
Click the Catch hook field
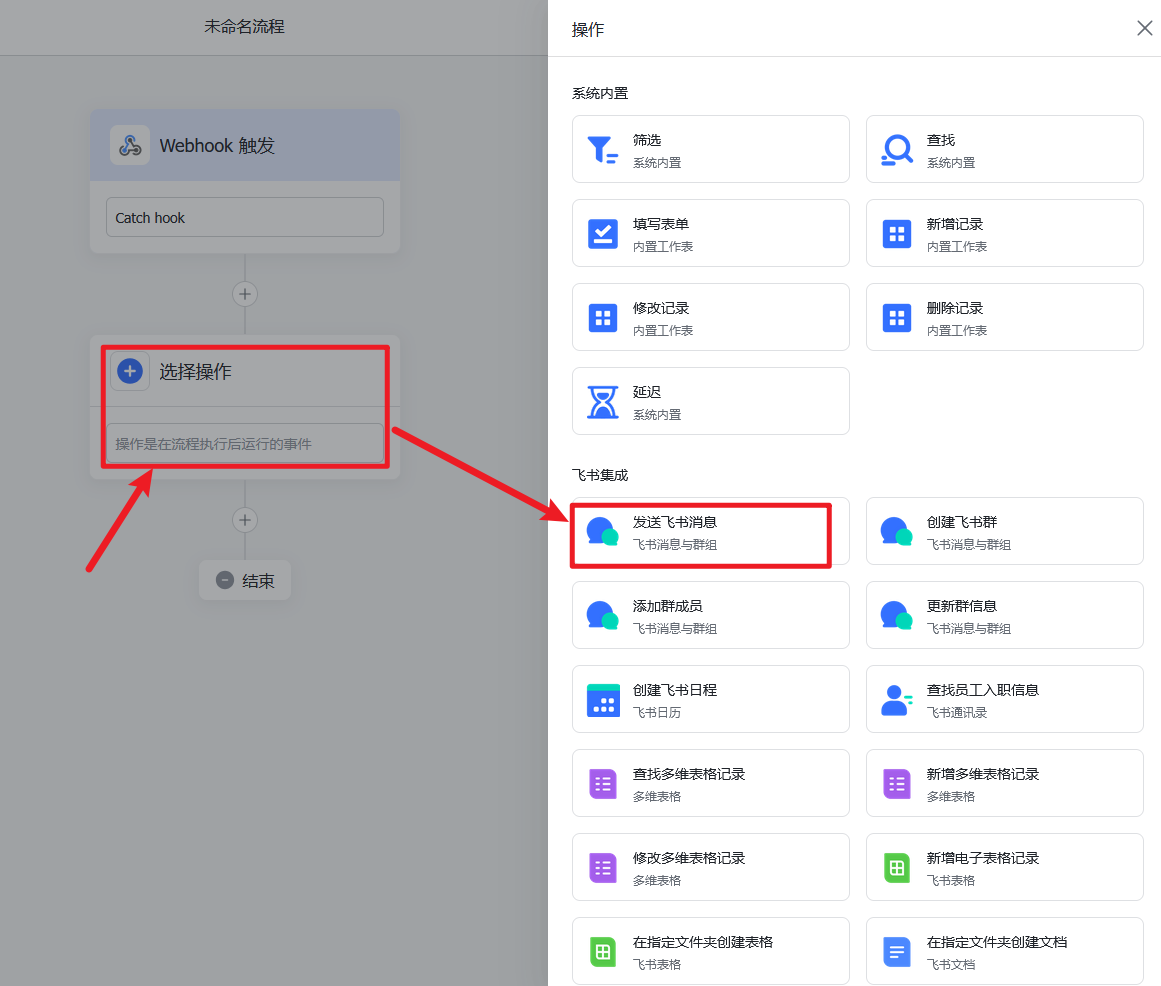pos(245,217)
